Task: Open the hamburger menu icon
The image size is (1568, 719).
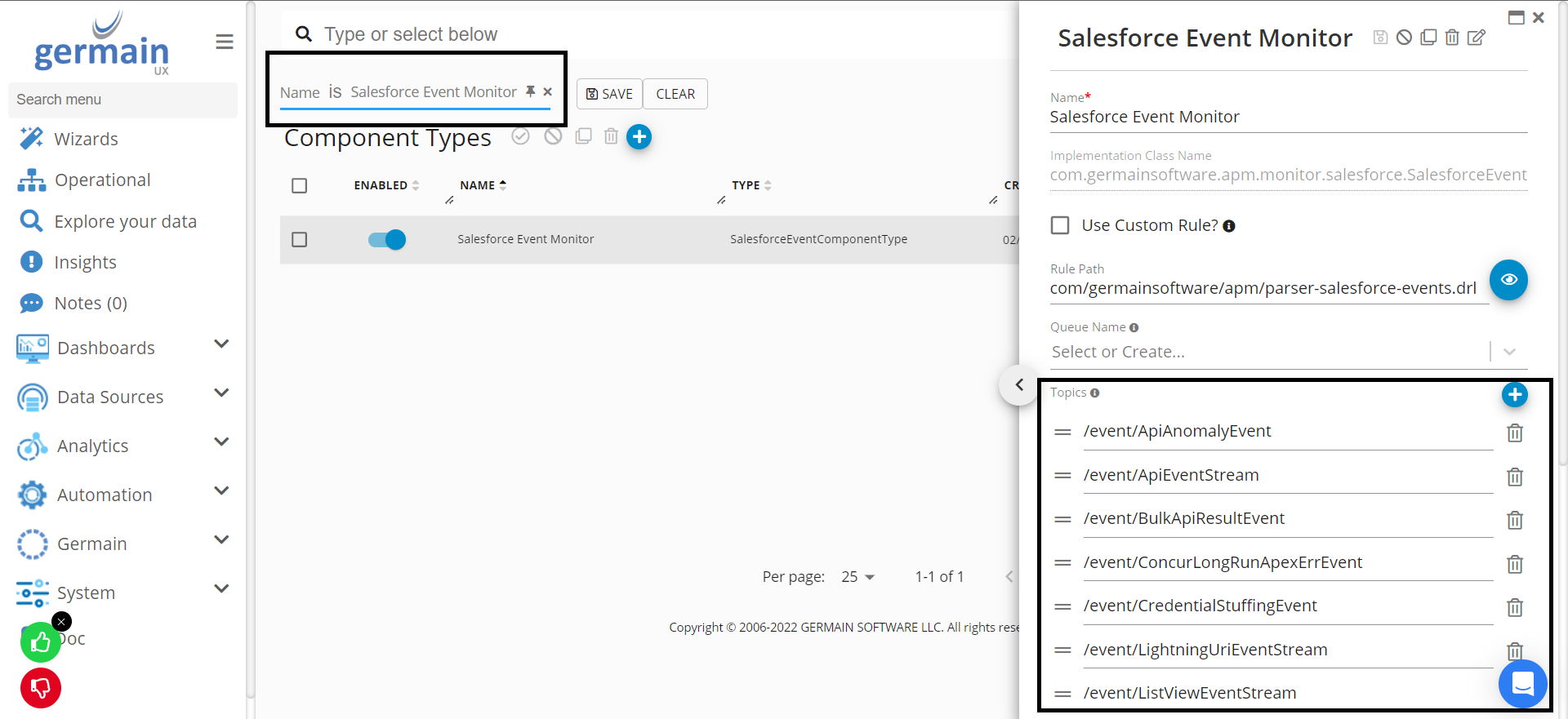Action: (x=225, y=42)
